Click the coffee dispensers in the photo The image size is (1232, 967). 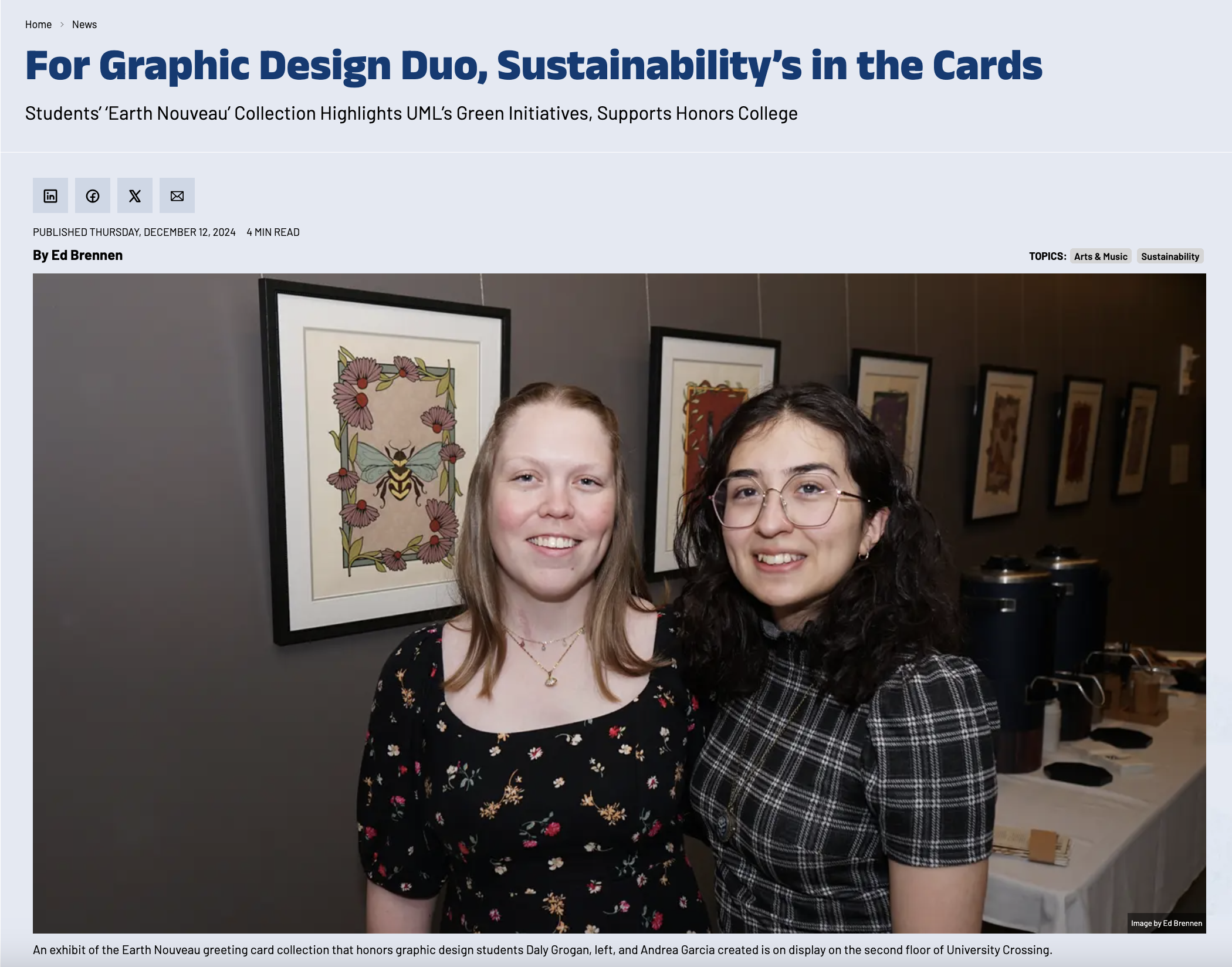pos(1038,640)
